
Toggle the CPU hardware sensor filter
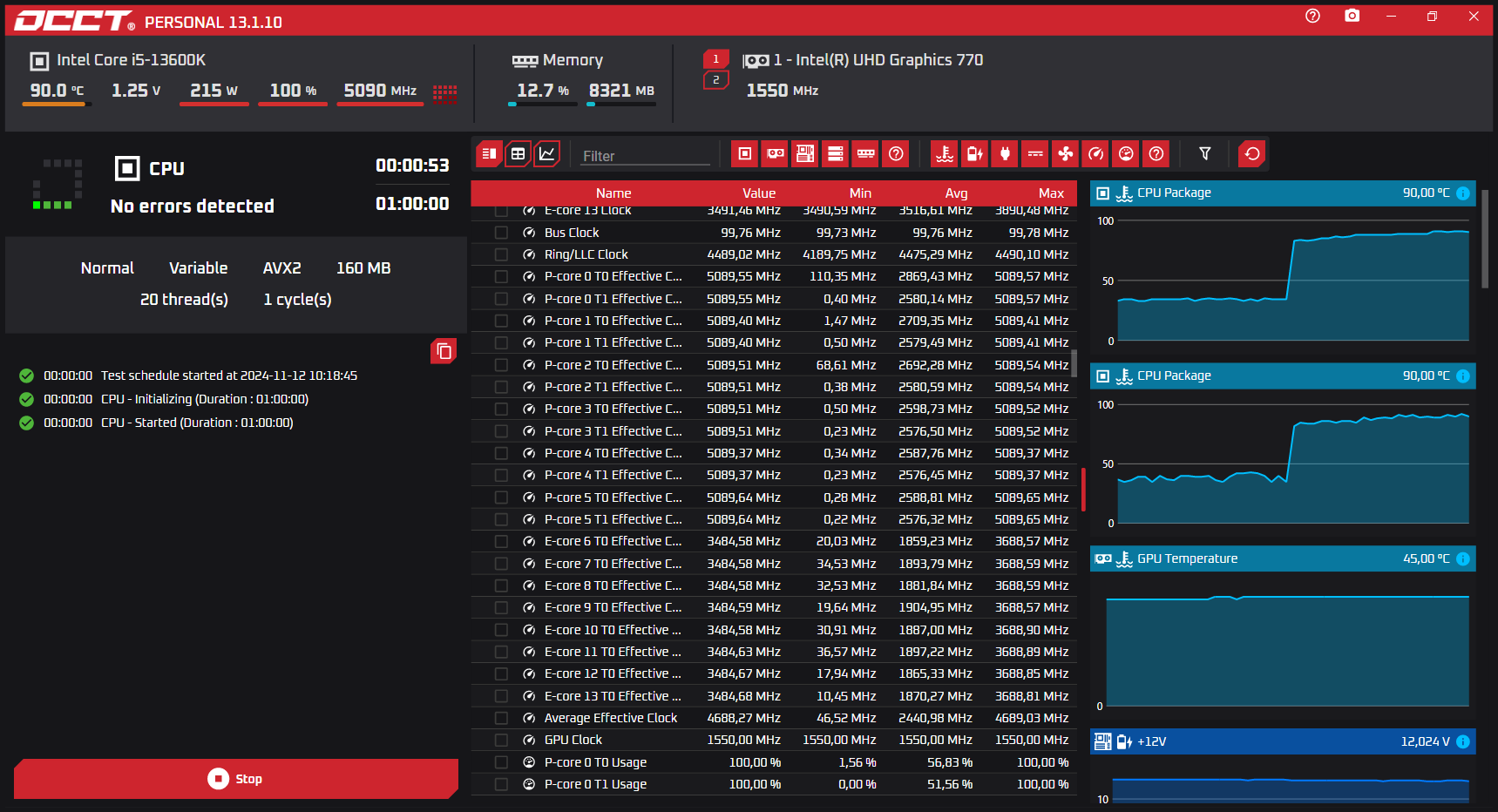(745, 154)
